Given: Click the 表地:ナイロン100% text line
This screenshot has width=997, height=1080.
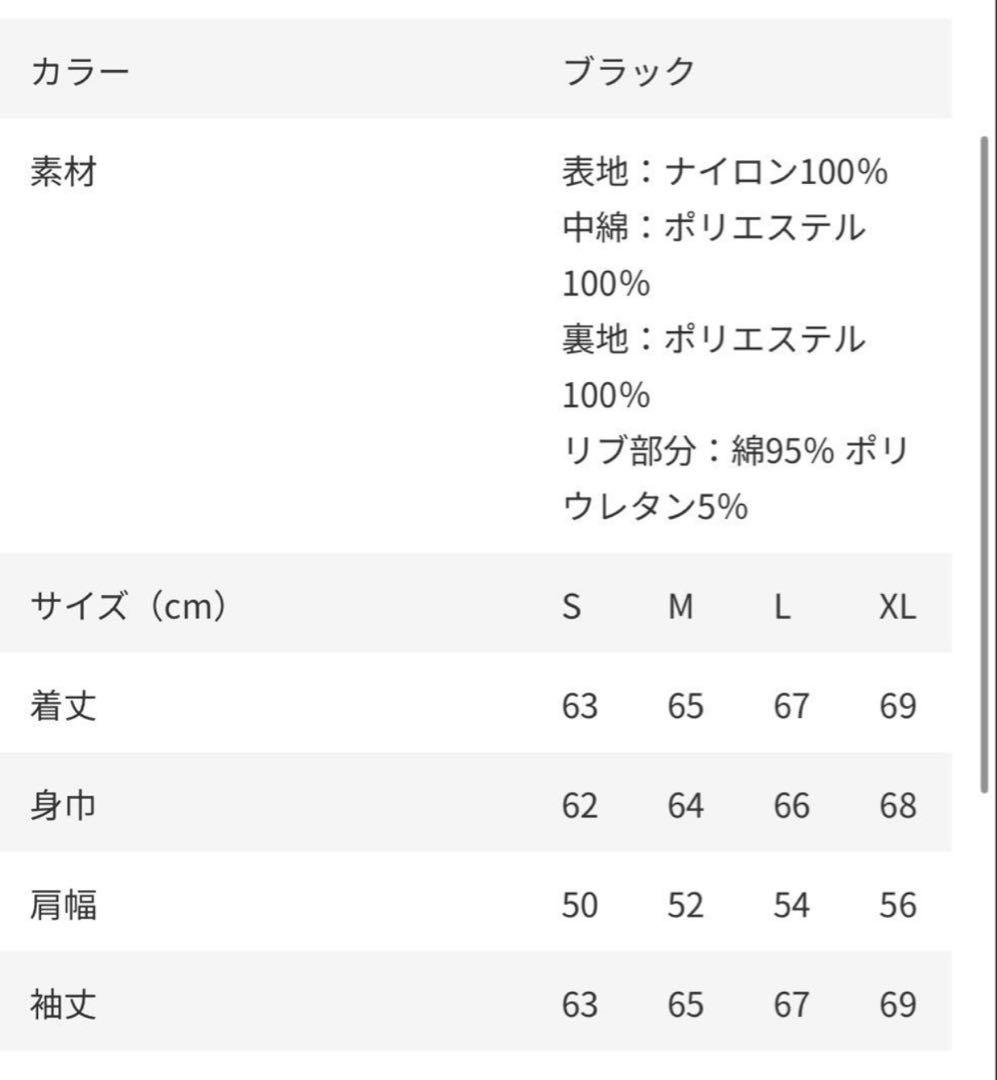Looking at the screenshot, I should (x=725, y=173).
